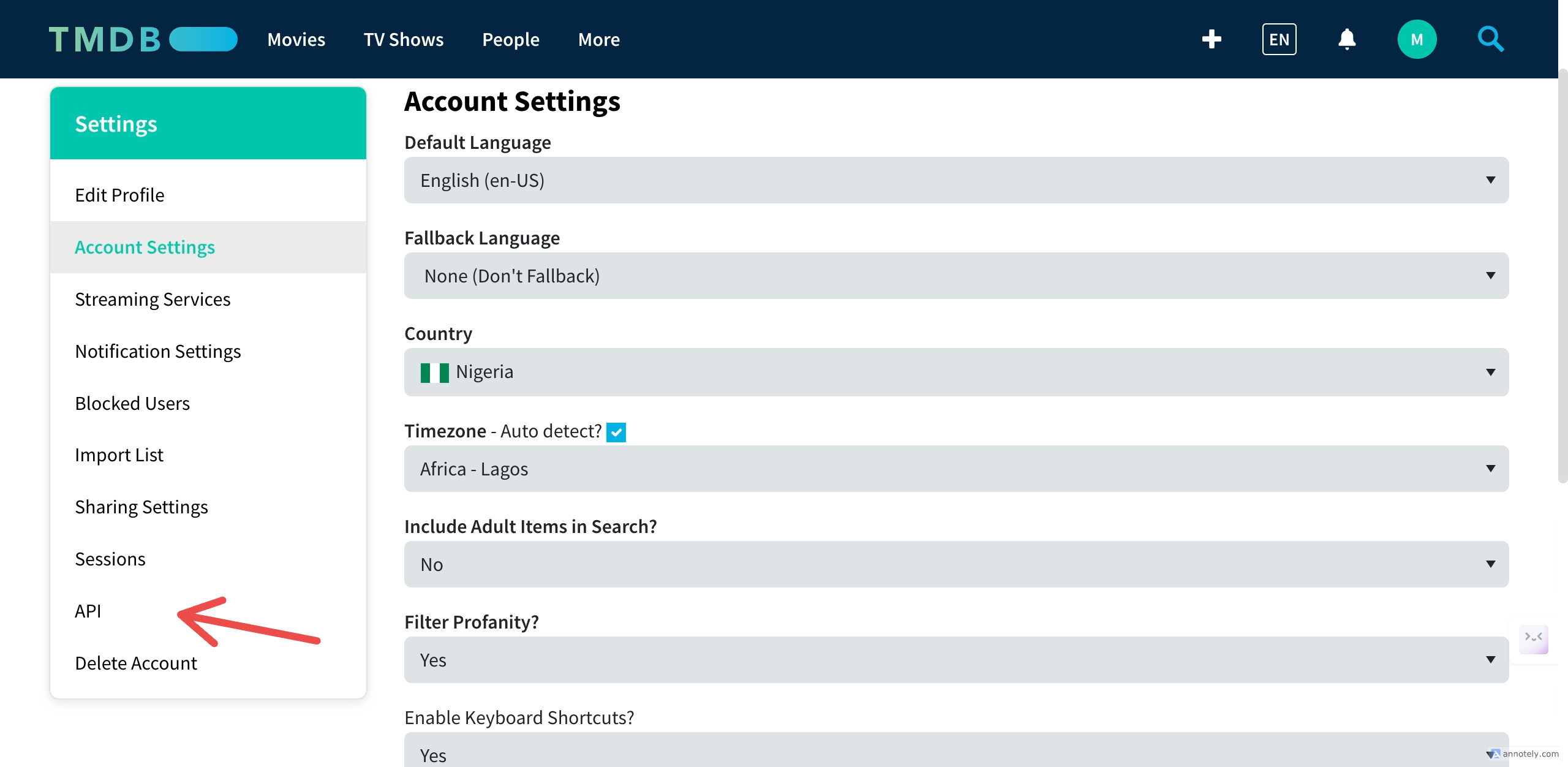Open search with the magnifier icon
This screenshot has width=1568, height=767.
click(1490, 39)
